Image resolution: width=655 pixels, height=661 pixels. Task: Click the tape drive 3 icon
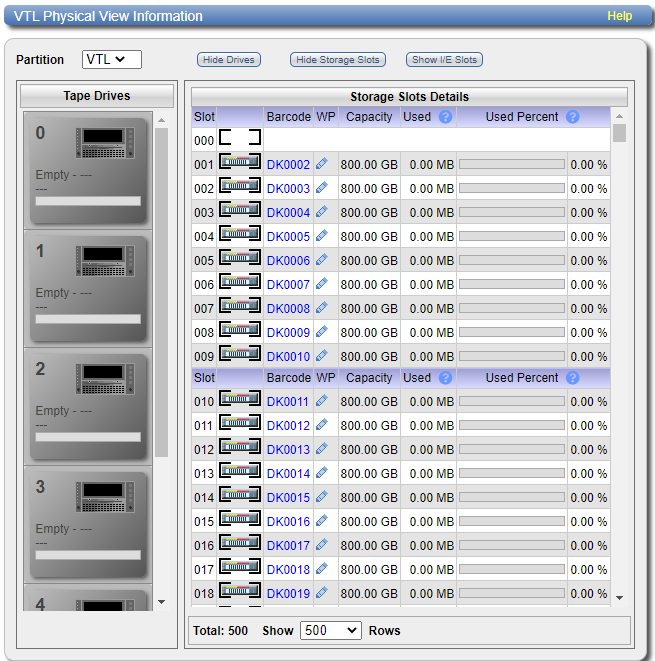click(105, 497)
